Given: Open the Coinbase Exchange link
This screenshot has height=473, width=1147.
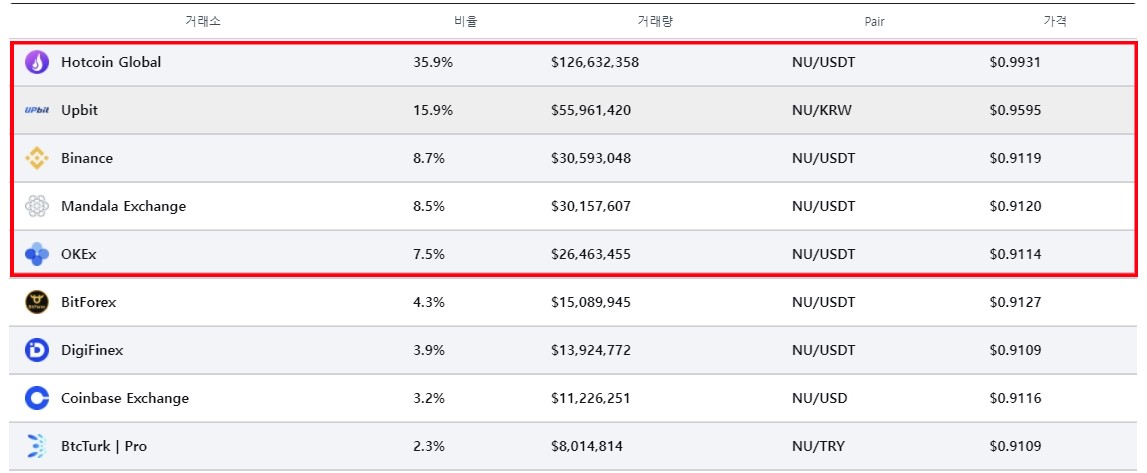Looking at the screenshot, I should [x=125, y=398].
